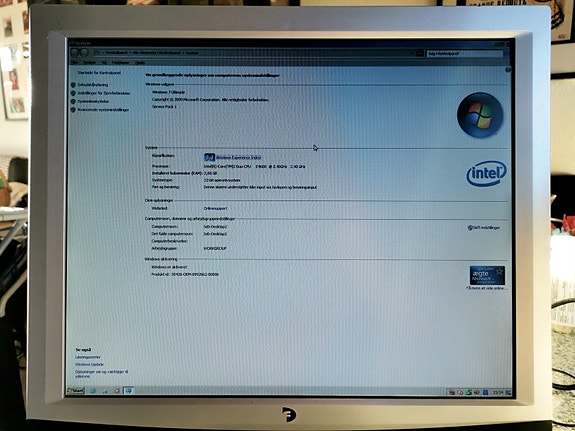Expand the address bar history dropdown arrow
575x431 pixels.
(412, 53)
